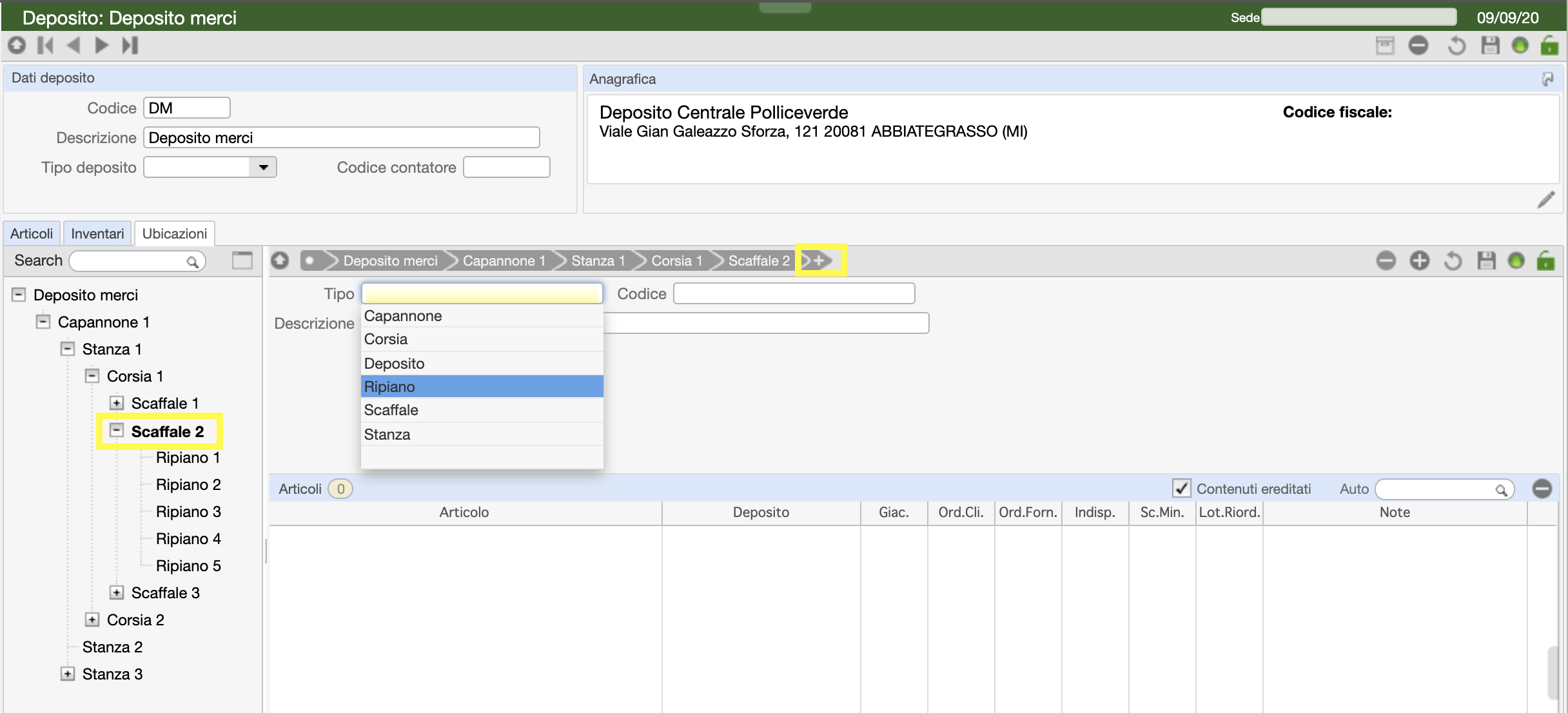
Task: Click the root dot segment of breadcrumb
Action: 310,260
